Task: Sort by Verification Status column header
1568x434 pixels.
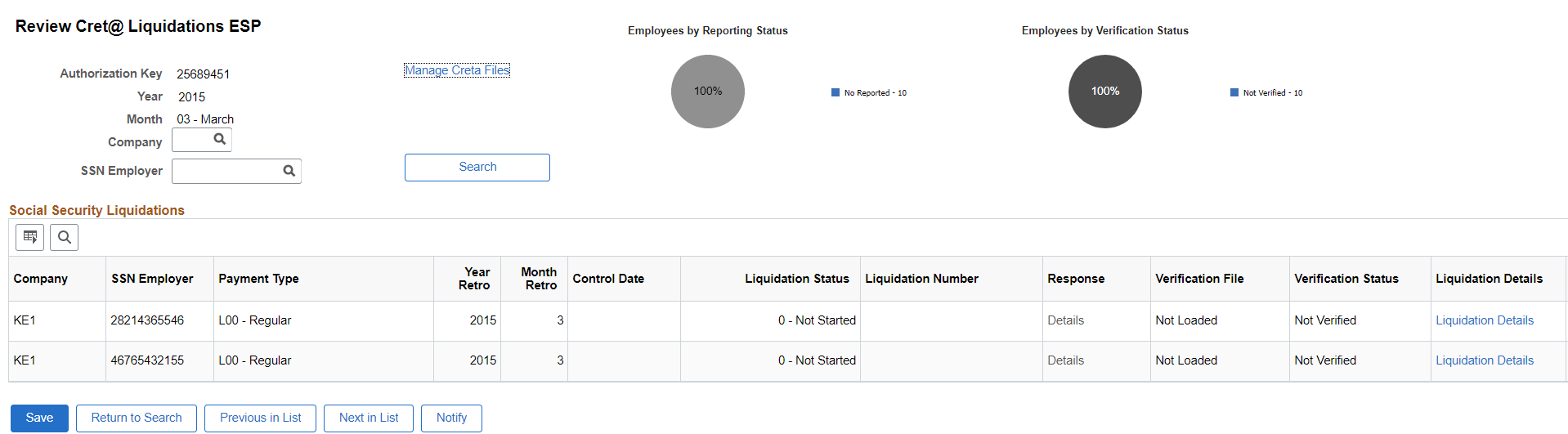Action: 1346,279
